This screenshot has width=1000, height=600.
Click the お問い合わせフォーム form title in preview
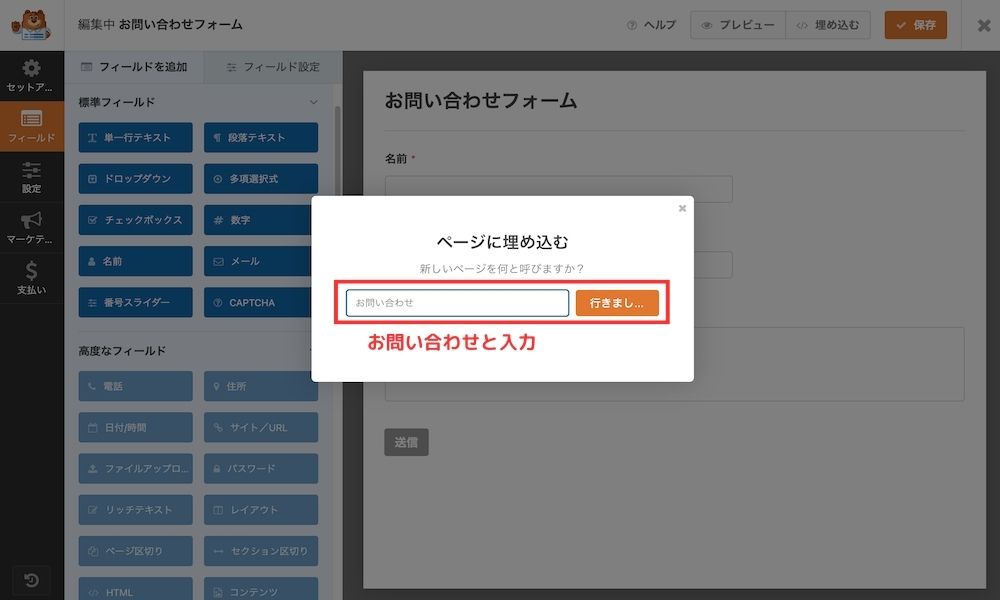click(x=480, y=101)
